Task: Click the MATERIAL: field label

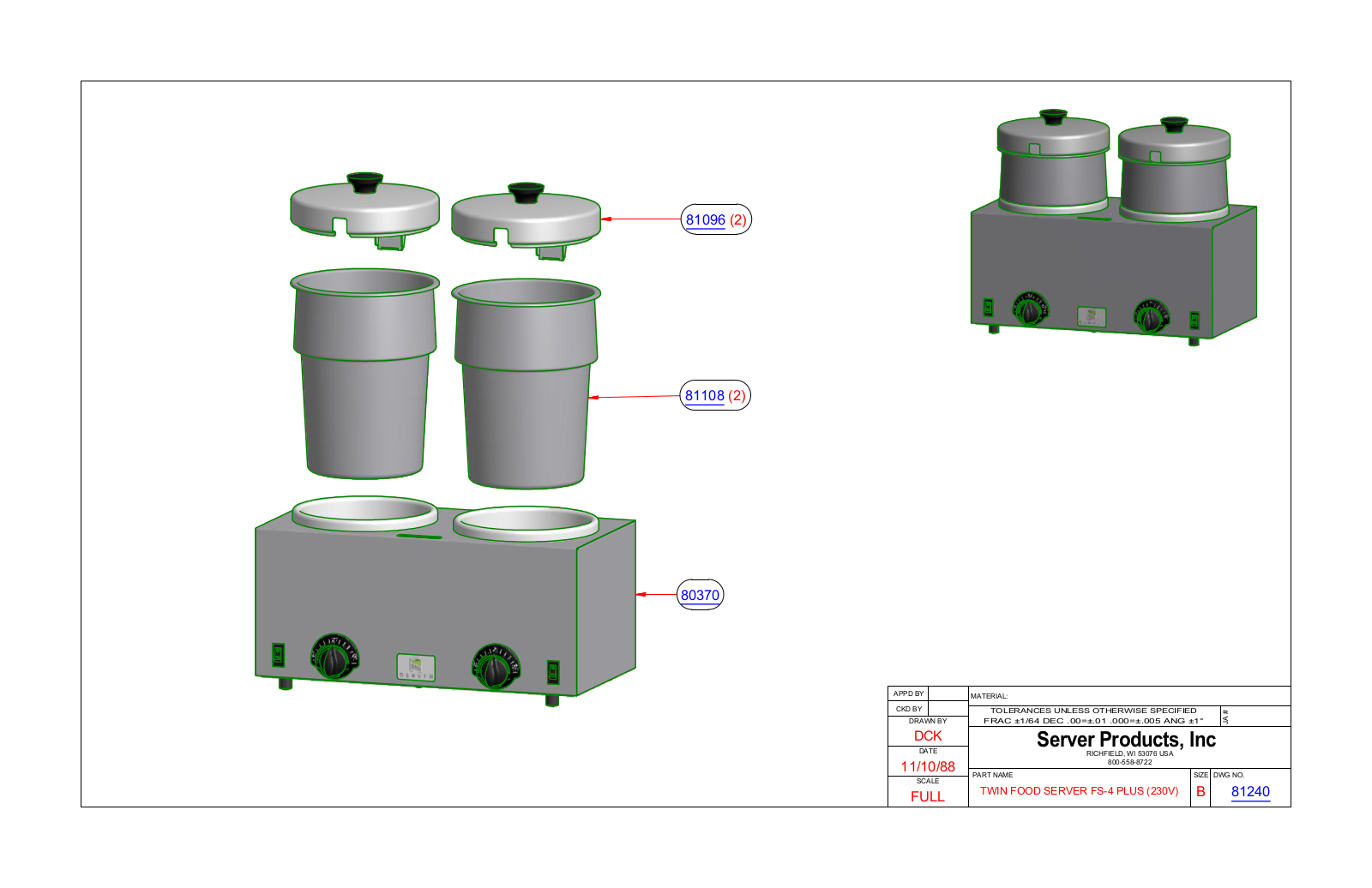Action: tap(990, 696)
